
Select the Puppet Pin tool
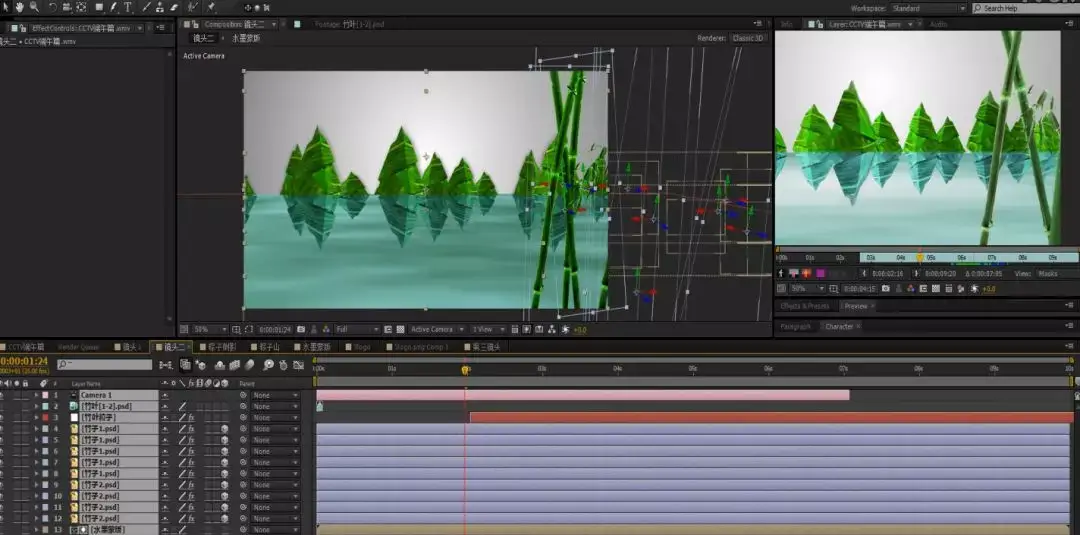tap(211, 7)
